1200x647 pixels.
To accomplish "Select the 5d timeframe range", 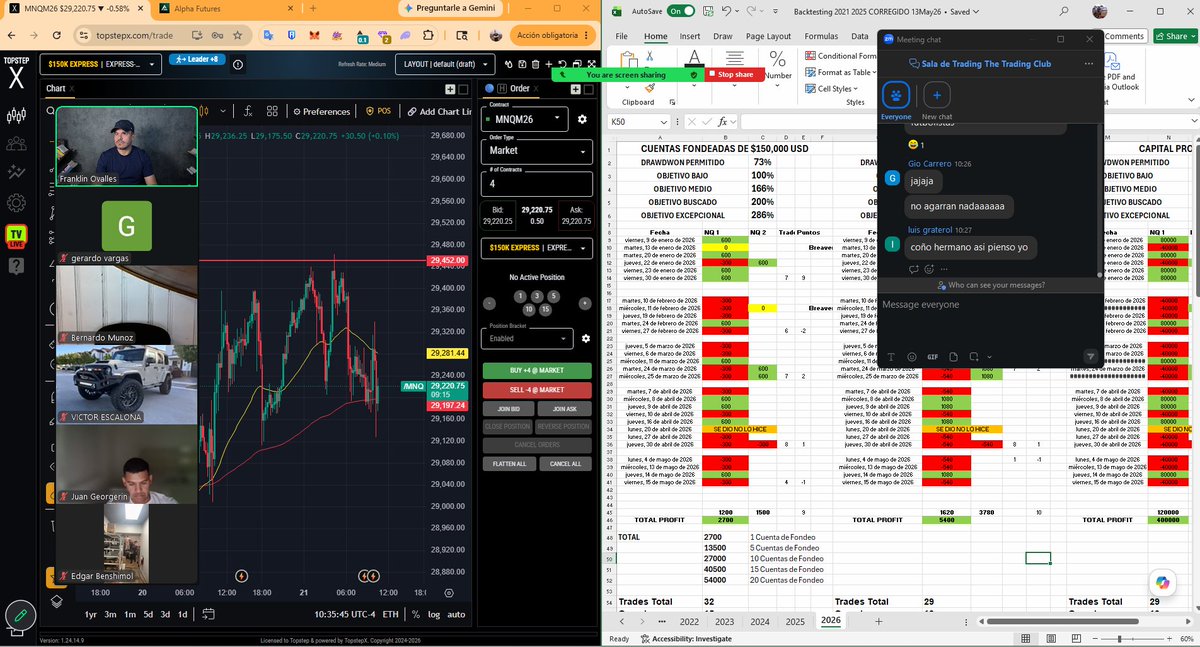I will coord(148,614).
